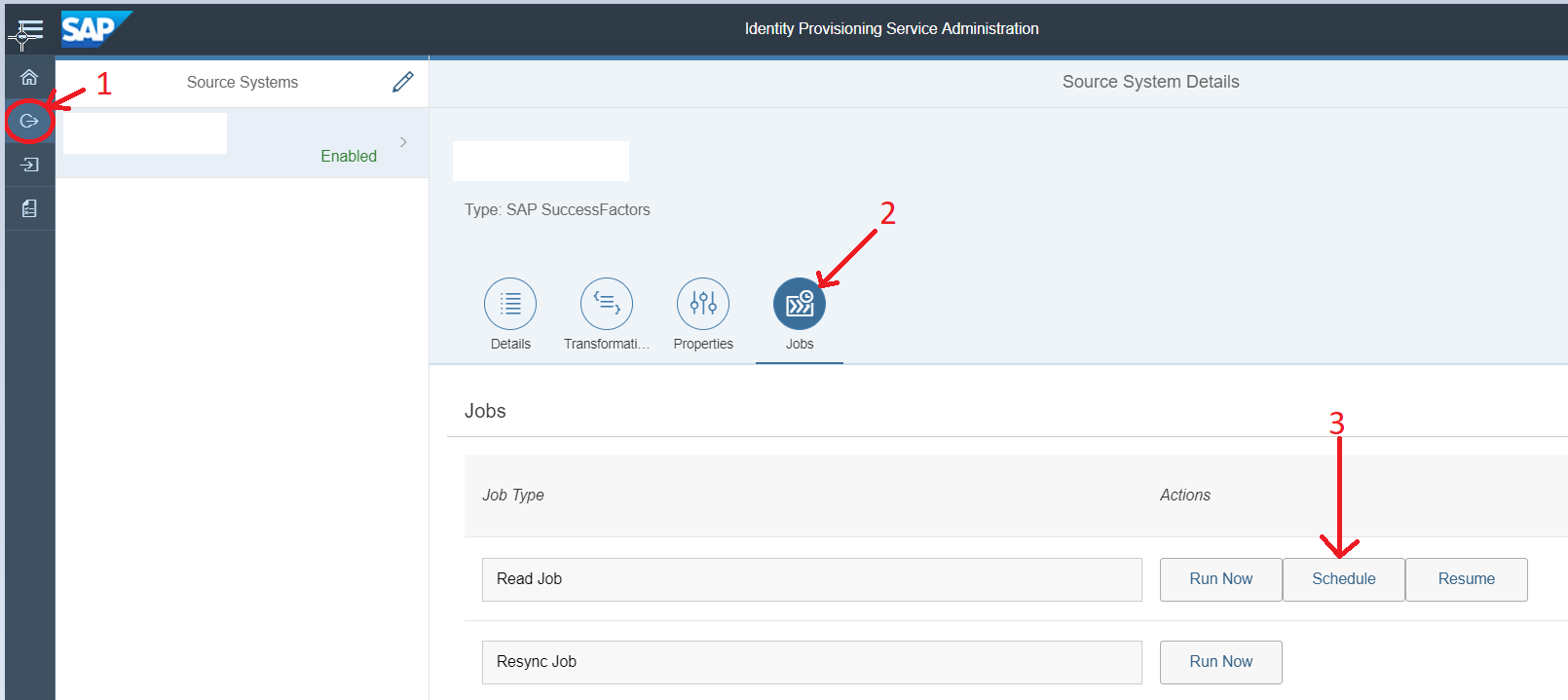The image size is (1568, 700).
Task: Open the Transformations tab
Action: [606, 314]
